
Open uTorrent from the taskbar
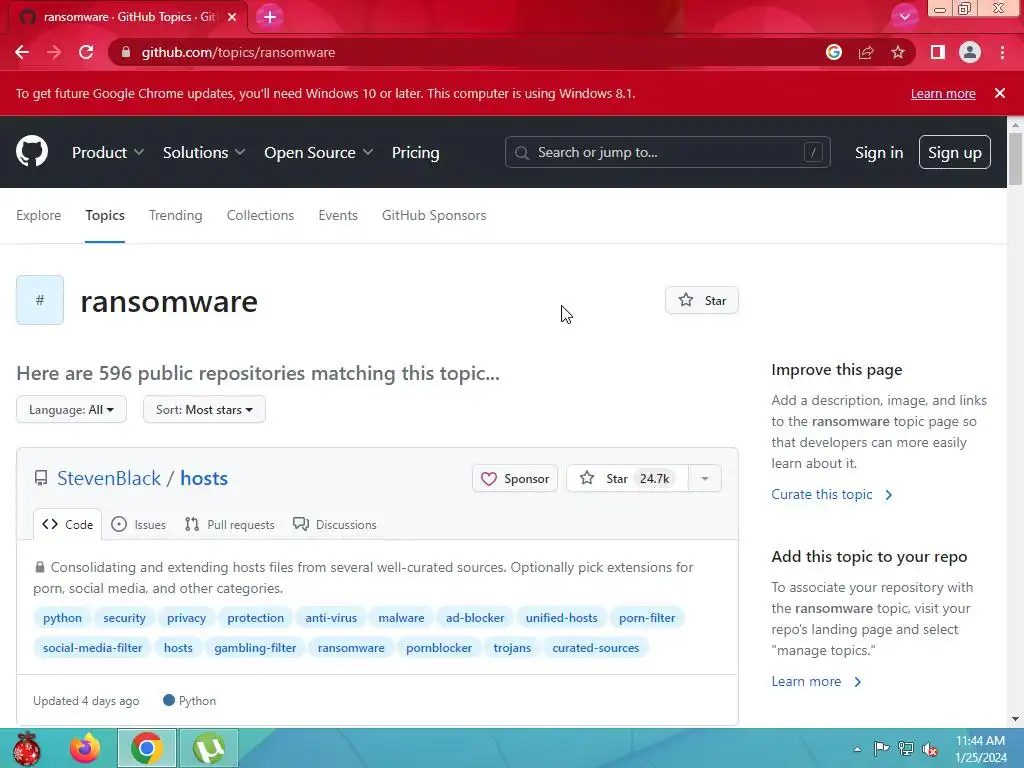(208, 748)
